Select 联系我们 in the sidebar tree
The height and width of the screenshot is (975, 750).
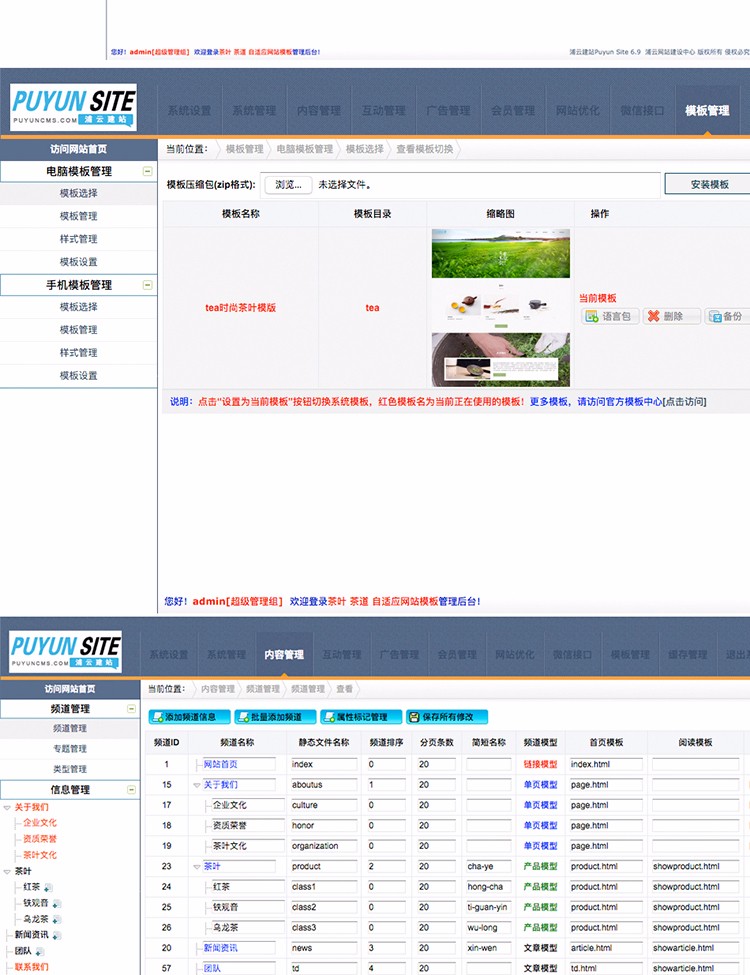[32, 968]
